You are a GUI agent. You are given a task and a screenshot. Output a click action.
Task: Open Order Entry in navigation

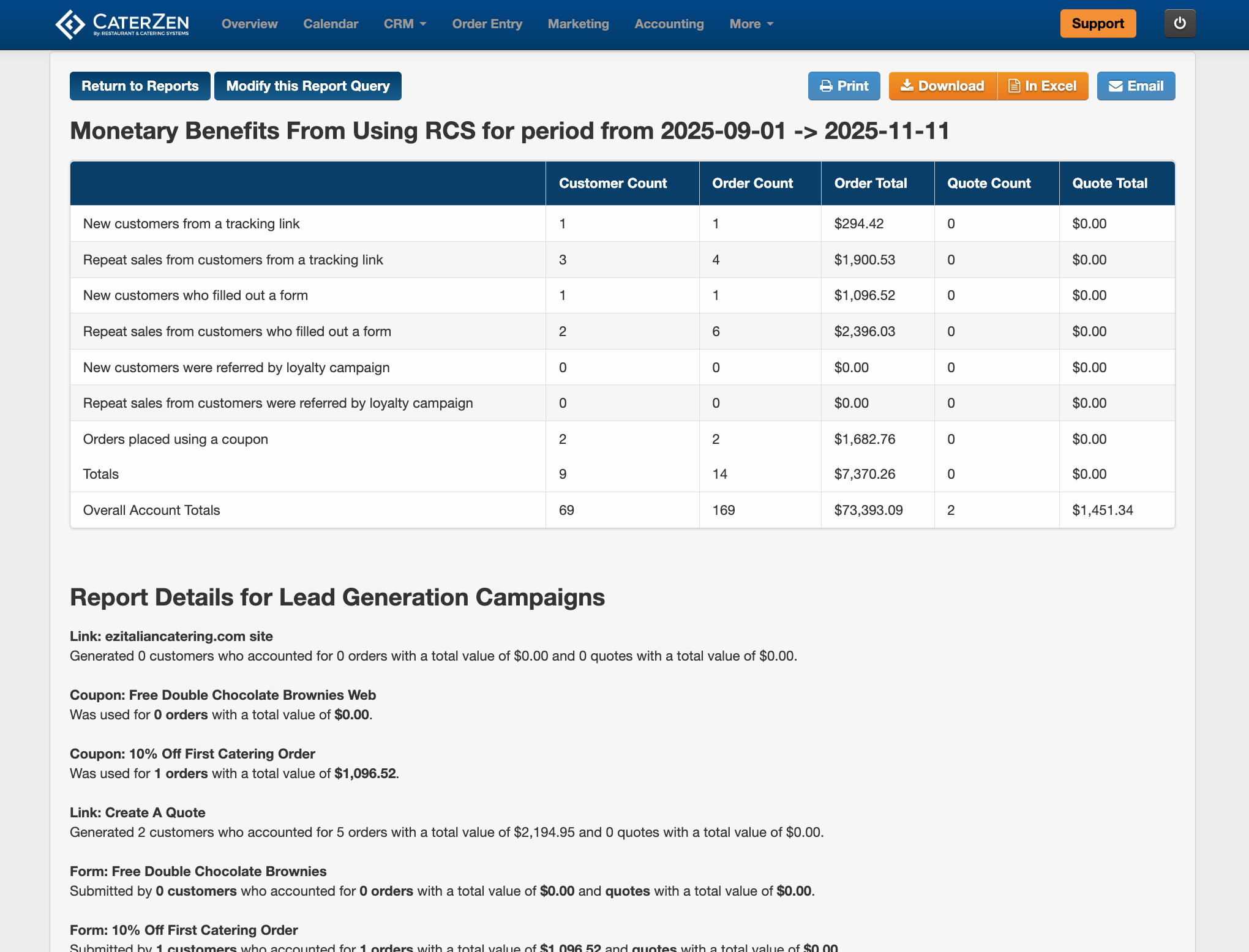pyautogui.click(x=487, y=24)
